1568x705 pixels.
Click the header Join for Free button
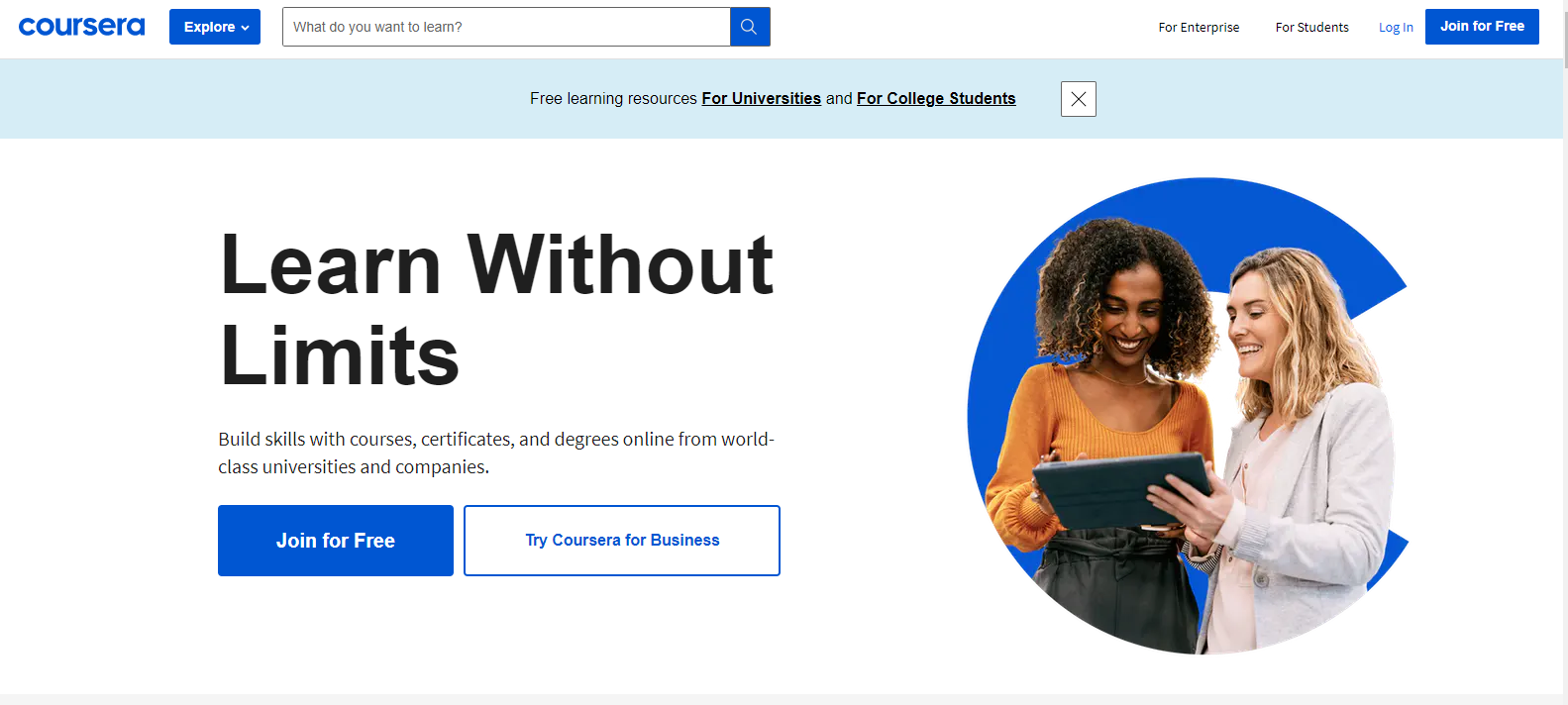[x=1482, y=27]
